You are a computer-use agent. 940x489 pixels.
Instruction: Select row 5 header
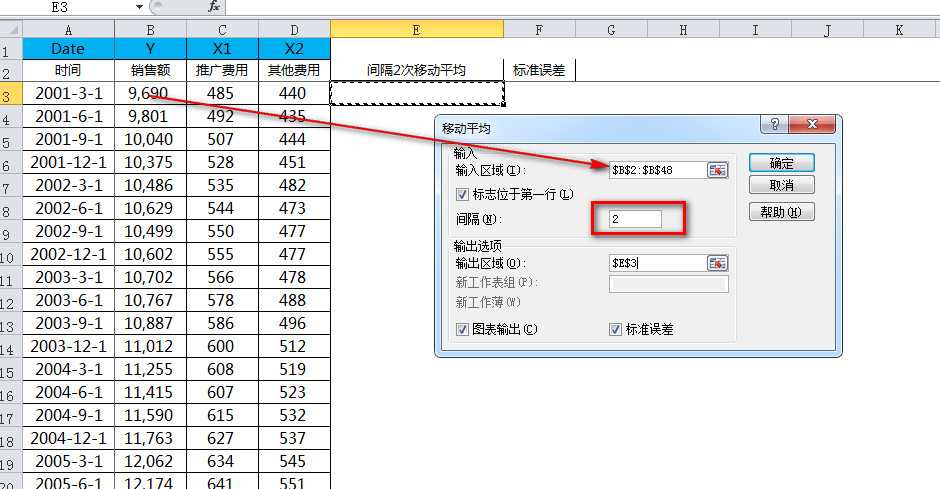tap(11, 140)
